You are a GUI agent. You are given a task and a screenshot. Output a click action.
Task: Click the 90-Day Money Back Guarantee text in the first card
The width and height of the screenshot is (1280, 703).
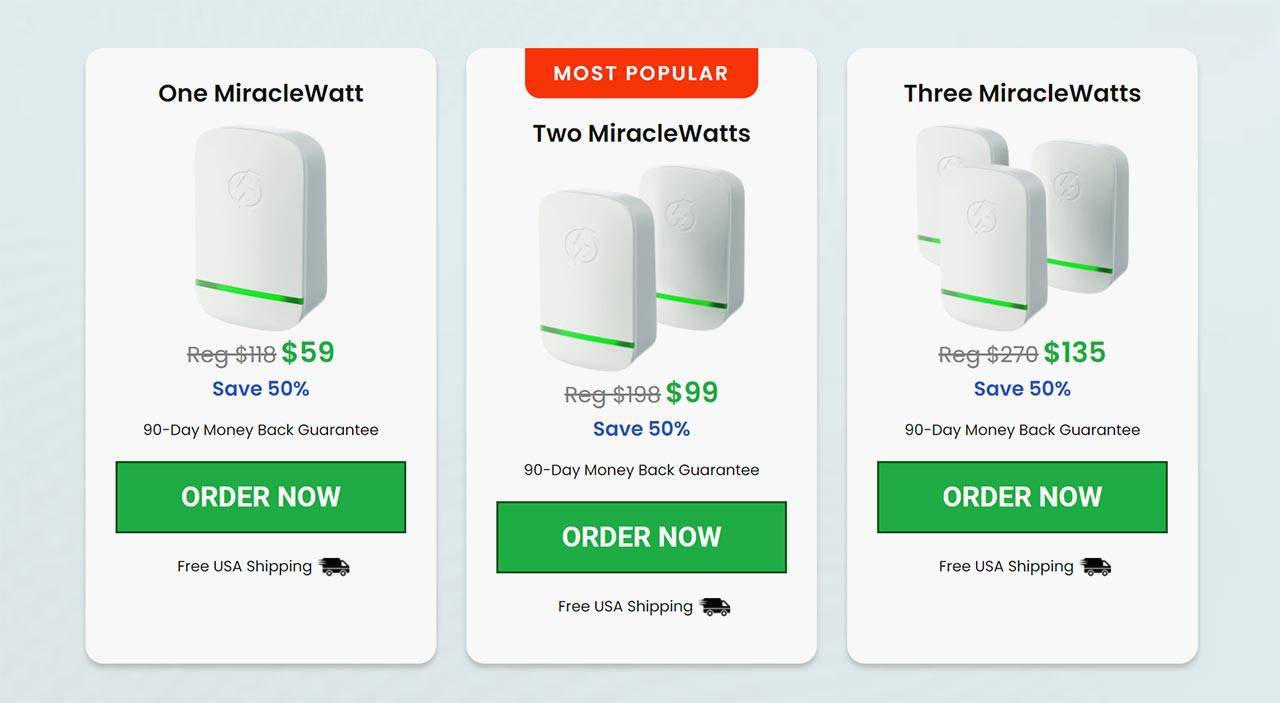pyautogui.click(x=261, y=430)
